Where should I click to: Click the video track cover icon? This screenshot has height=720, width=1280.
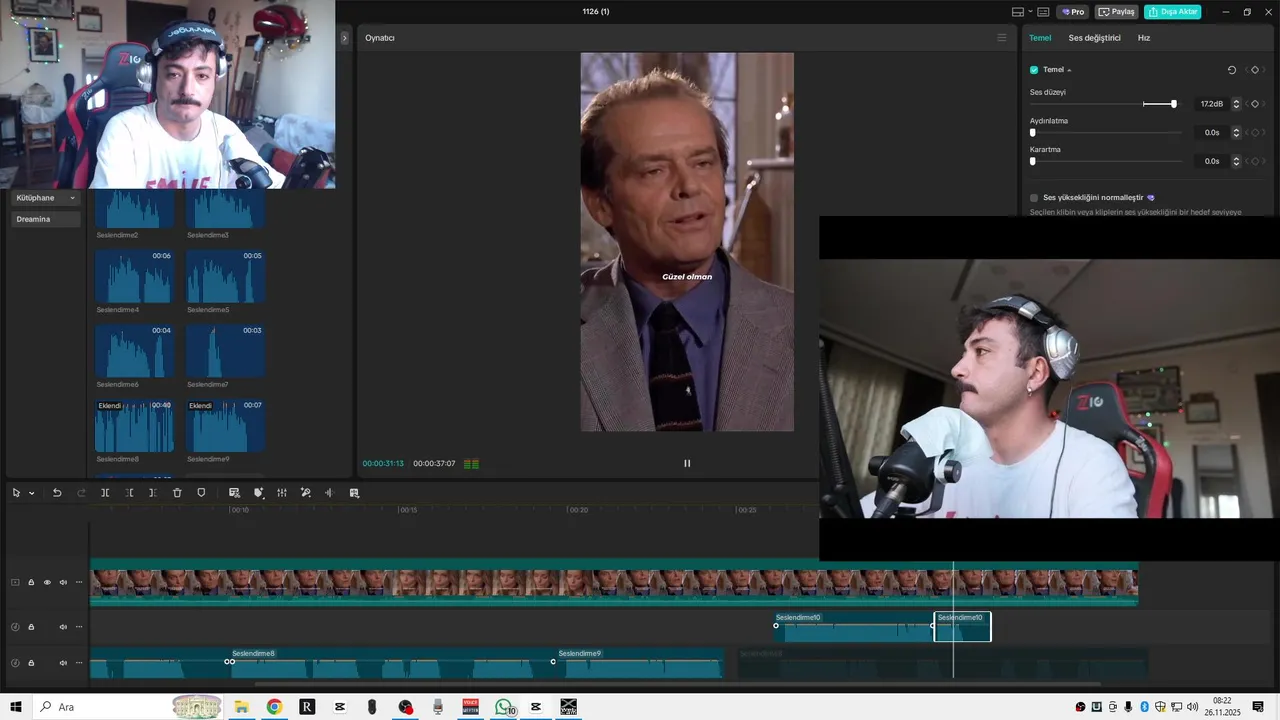click(15, 582)
